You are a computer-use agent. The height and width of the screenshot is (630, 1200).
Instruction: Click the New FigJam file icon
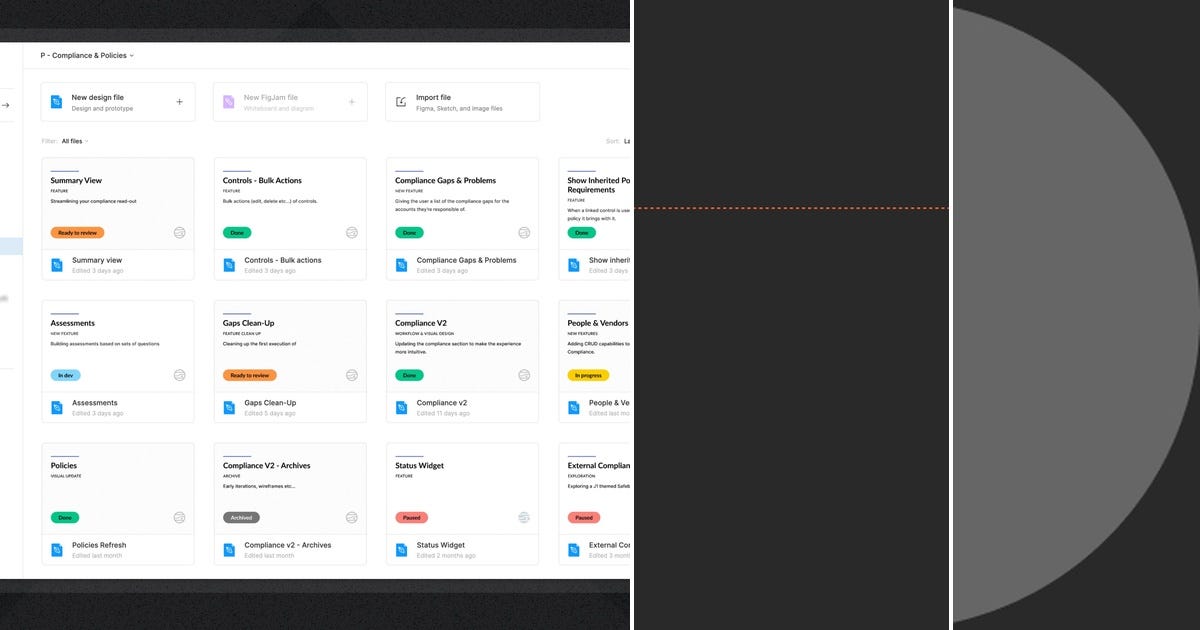pos(227,101)
